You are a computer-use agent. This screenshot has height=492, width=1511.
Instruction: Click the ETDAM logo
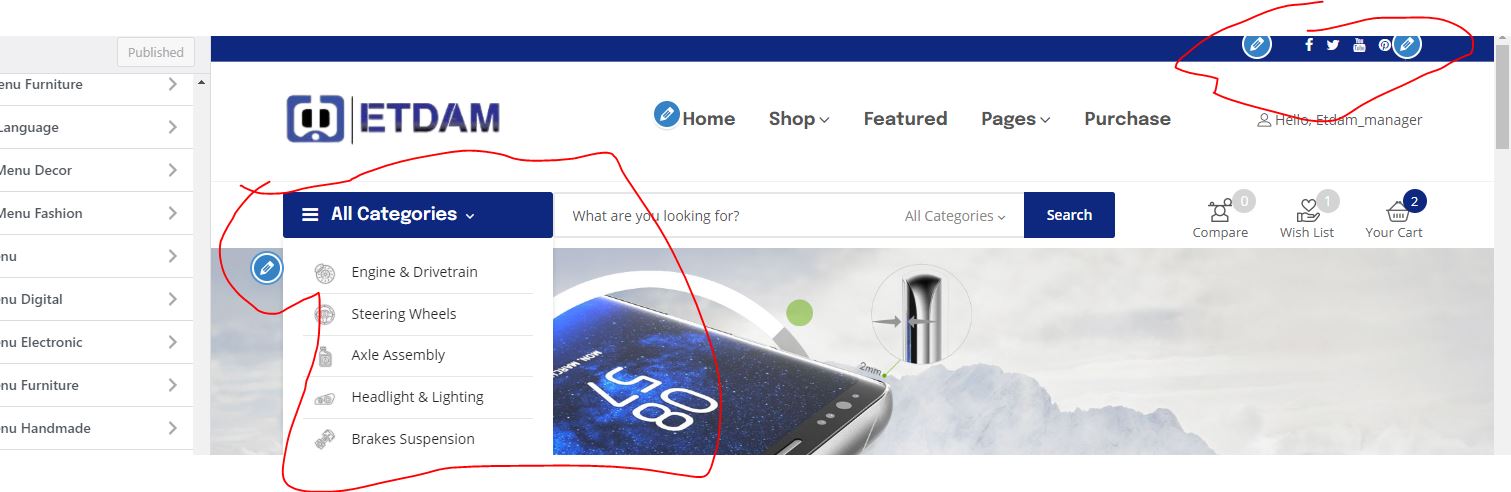[393, 119]
